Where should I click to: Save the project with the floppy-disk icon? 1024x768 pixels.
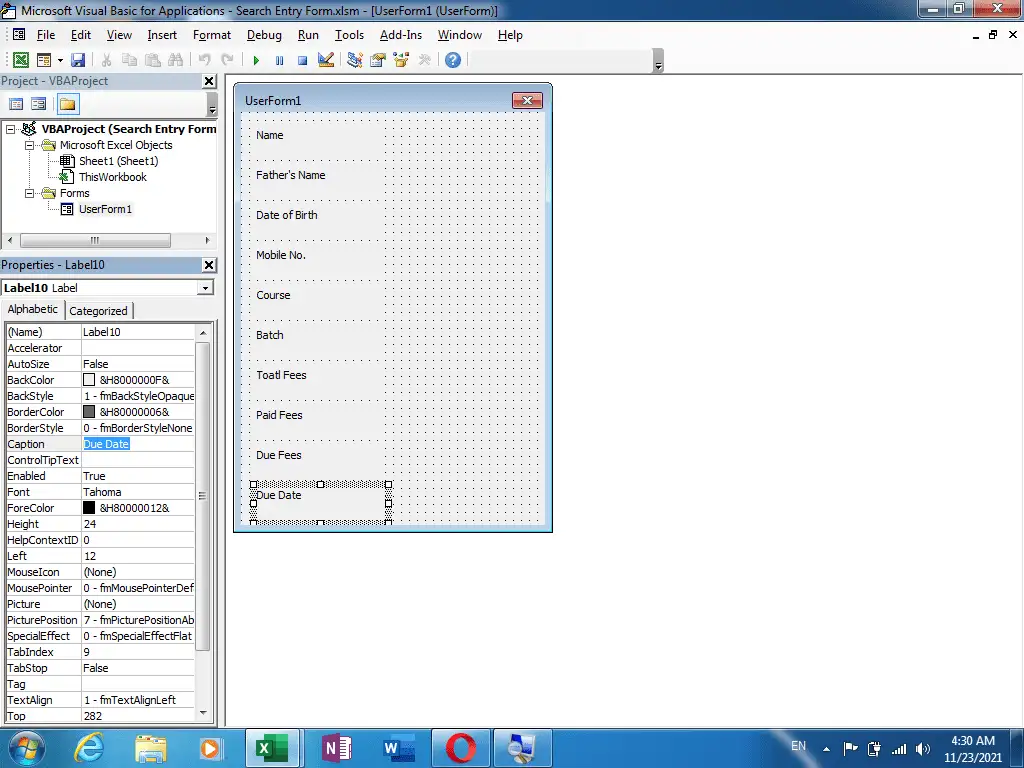point(78,60)
